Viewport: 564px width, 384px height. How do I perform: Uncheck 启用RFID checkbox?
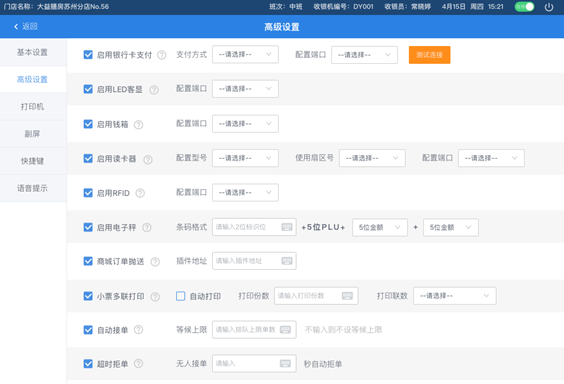tap(88, 193)
